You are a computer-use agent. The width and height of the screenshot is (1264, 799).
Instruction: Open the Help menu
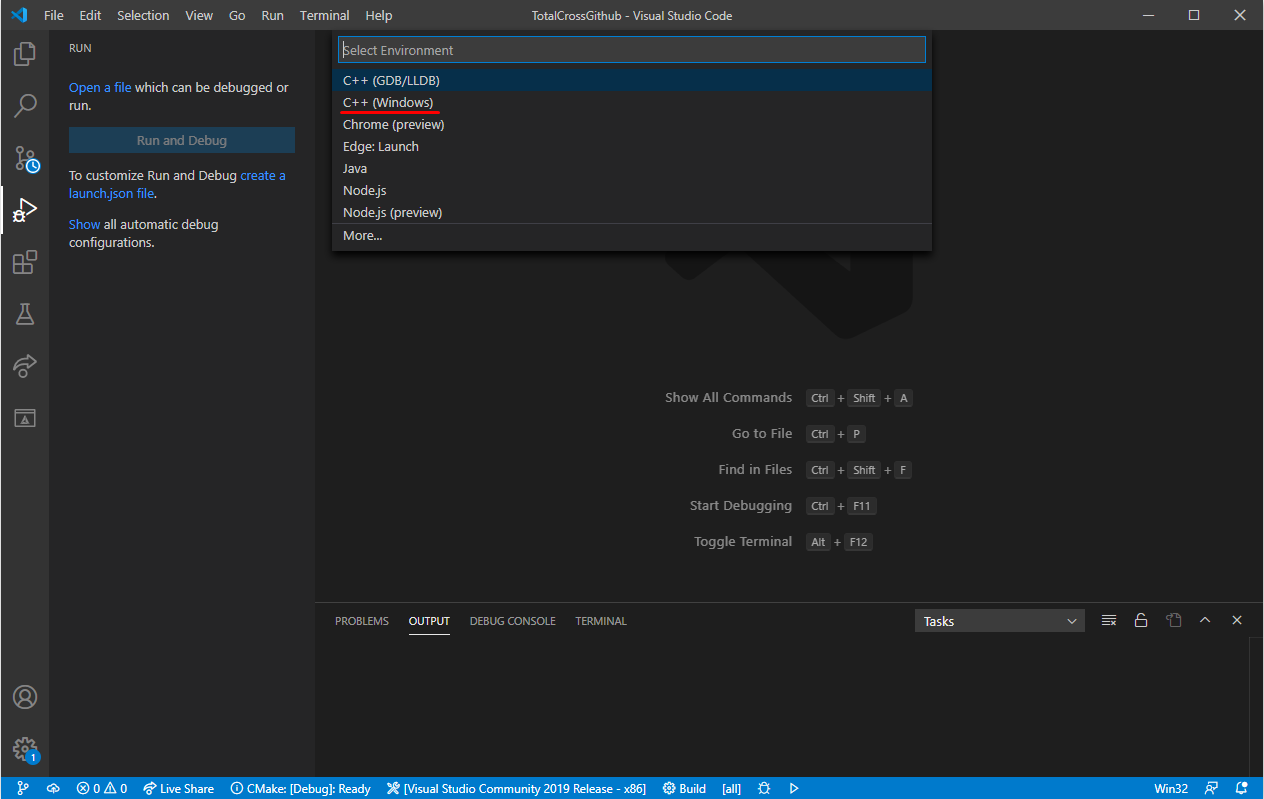[379, 15]
